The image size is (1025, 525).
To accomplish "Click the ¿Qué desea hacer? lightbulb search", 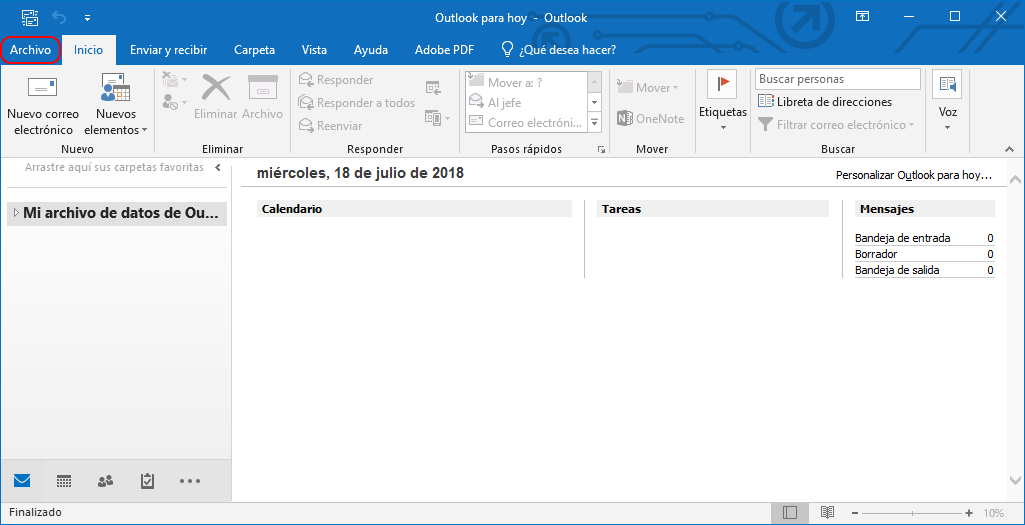I will 558,50.
